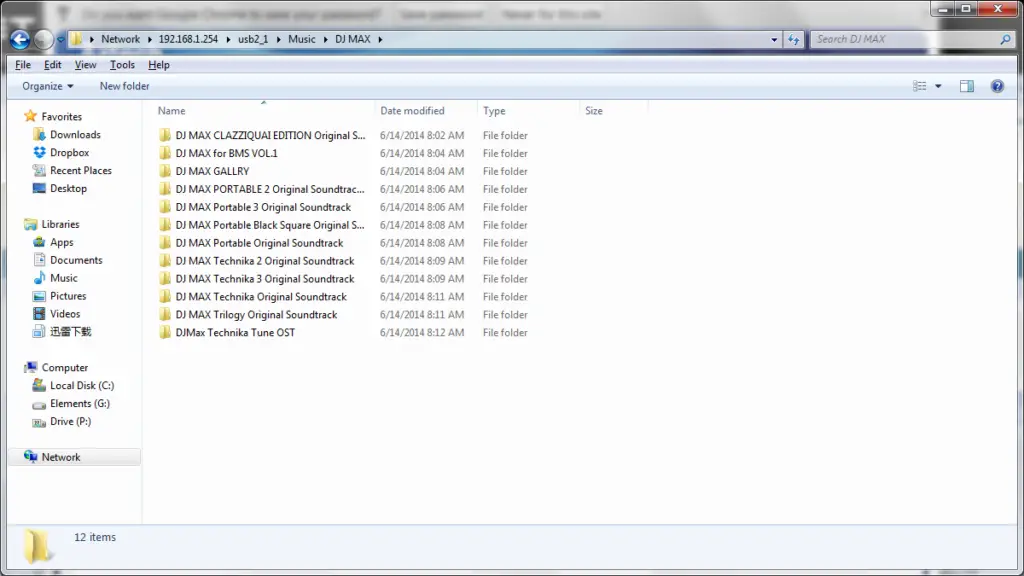
Task: Select DJ MAX Technika Original Soundtrack folder
Action: click(x=261, y=296)
